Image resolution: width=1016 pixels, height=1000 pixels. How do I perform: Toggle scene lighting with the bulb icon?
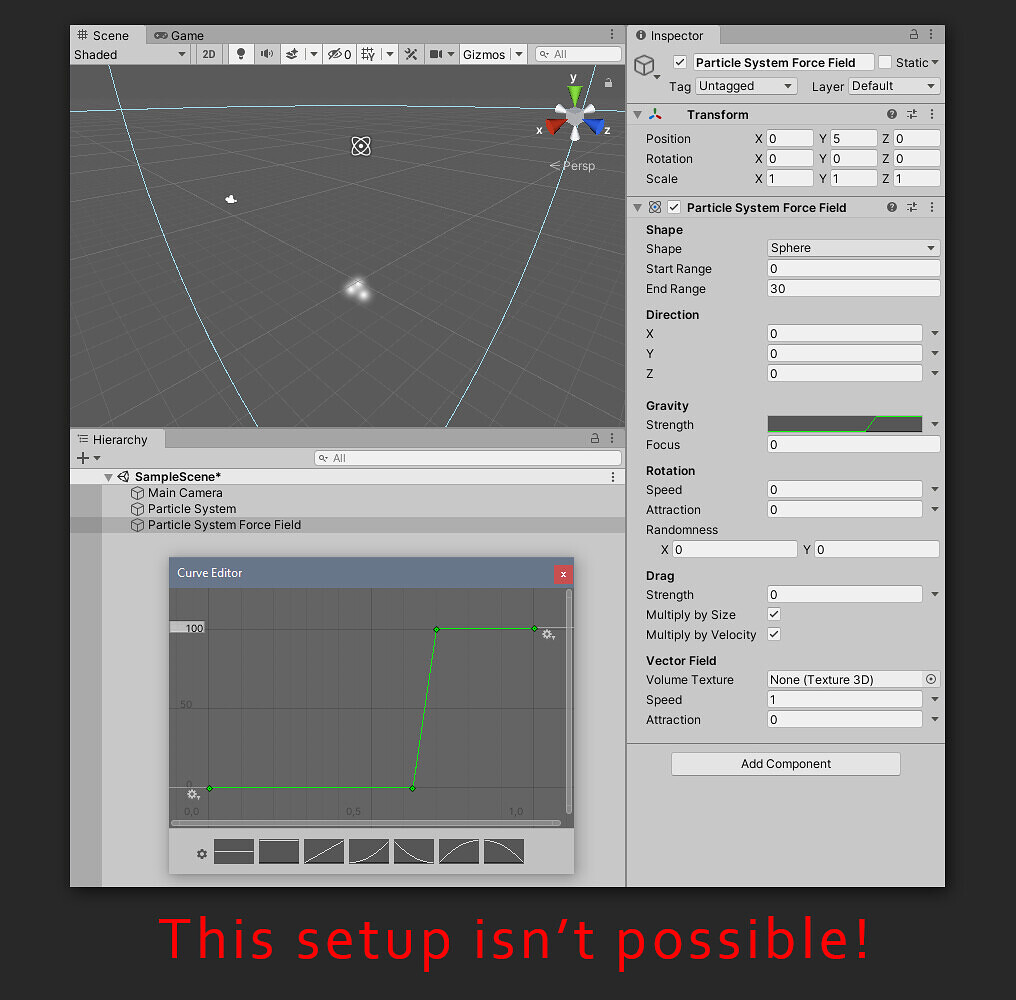click(241, 54)
